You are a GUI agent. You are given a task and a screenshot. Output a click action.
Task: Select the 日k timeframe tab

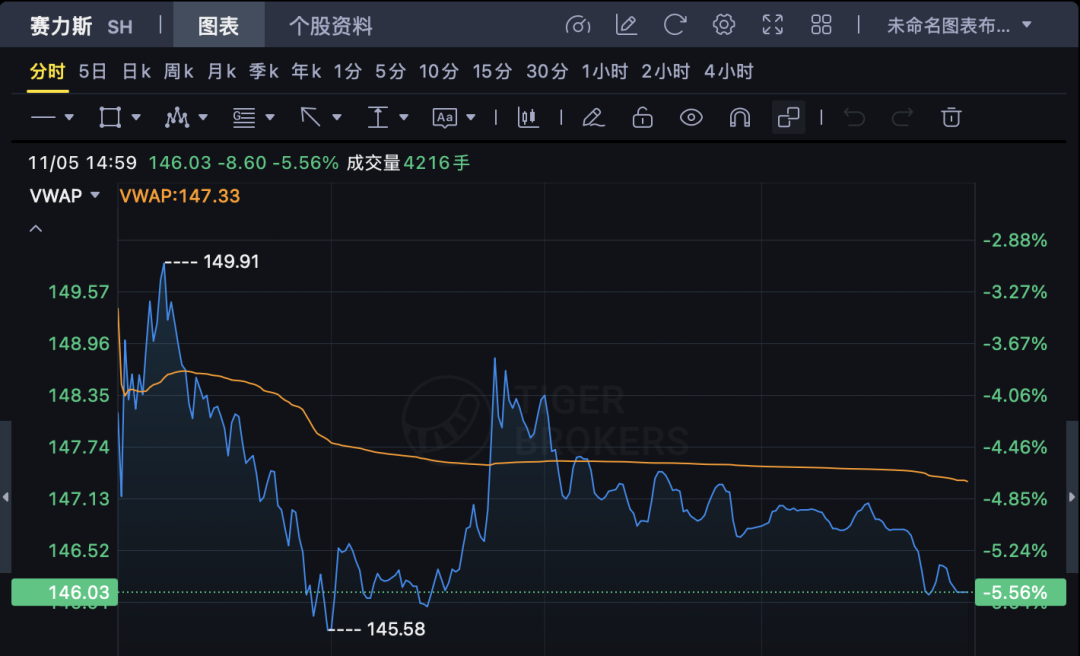point(136,71)
